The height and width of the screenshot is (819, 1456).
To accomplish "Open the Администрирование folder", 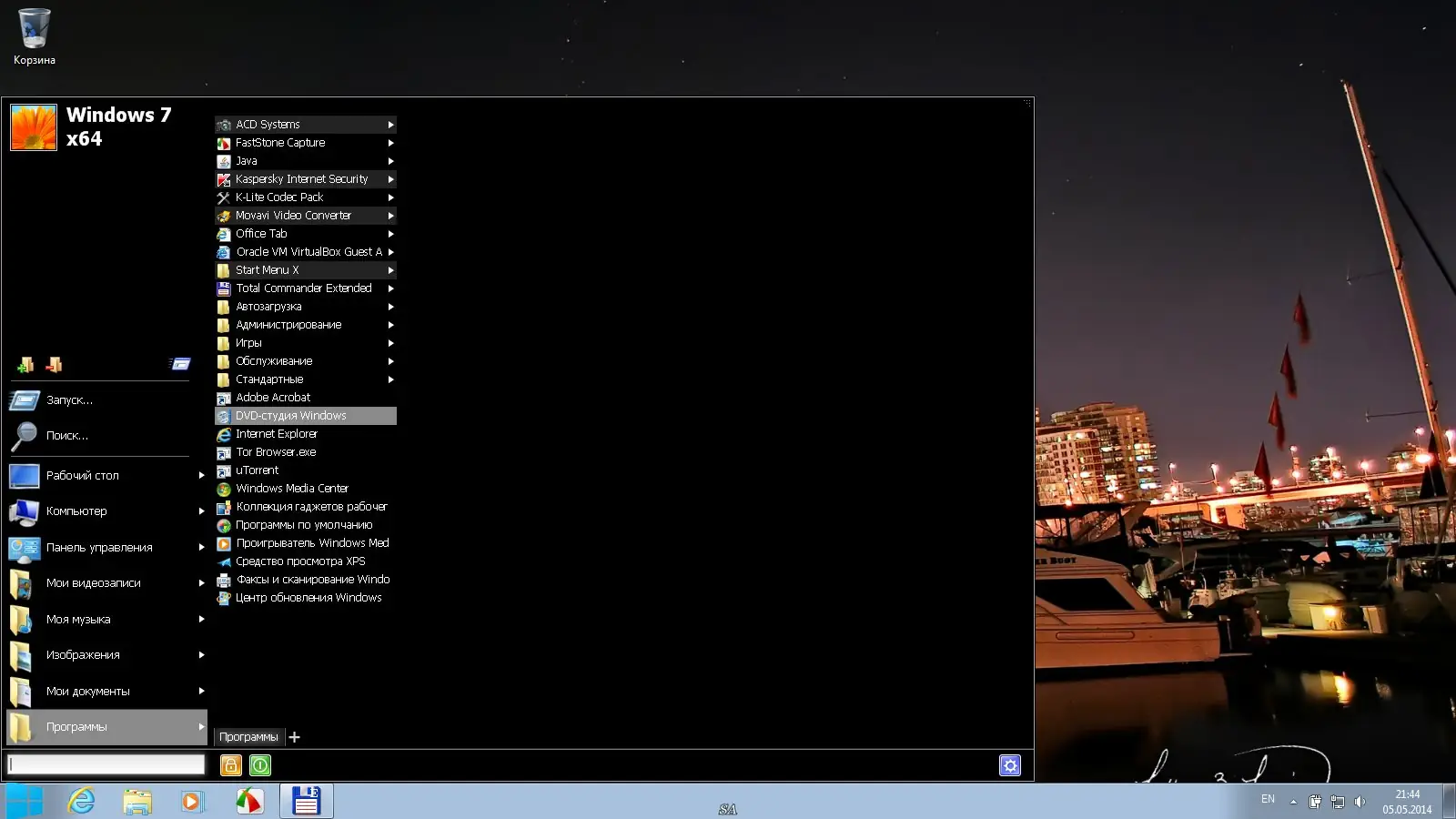I will click(306, 325).
